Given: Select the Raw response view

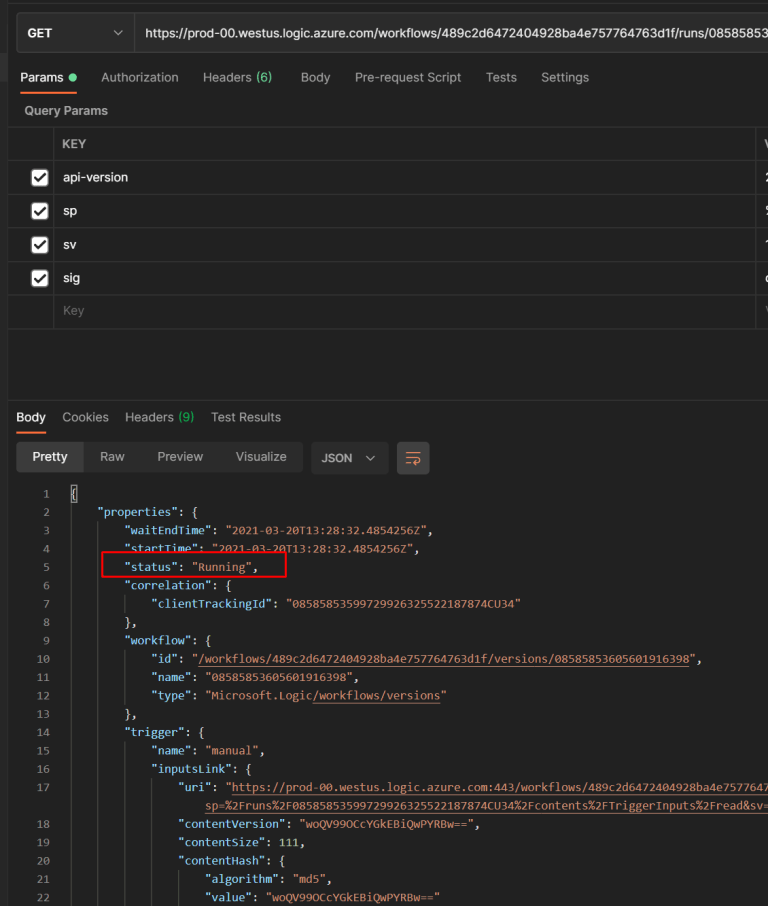Looking at the screenshot, I should pyautogui.click(x=111, y=457).
